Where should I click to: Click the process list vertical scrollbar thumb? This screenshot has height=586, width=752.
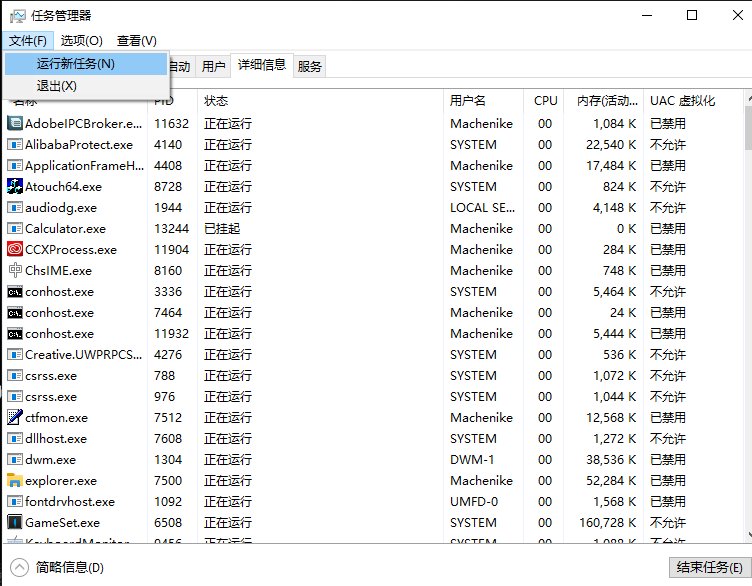(749, 128)
